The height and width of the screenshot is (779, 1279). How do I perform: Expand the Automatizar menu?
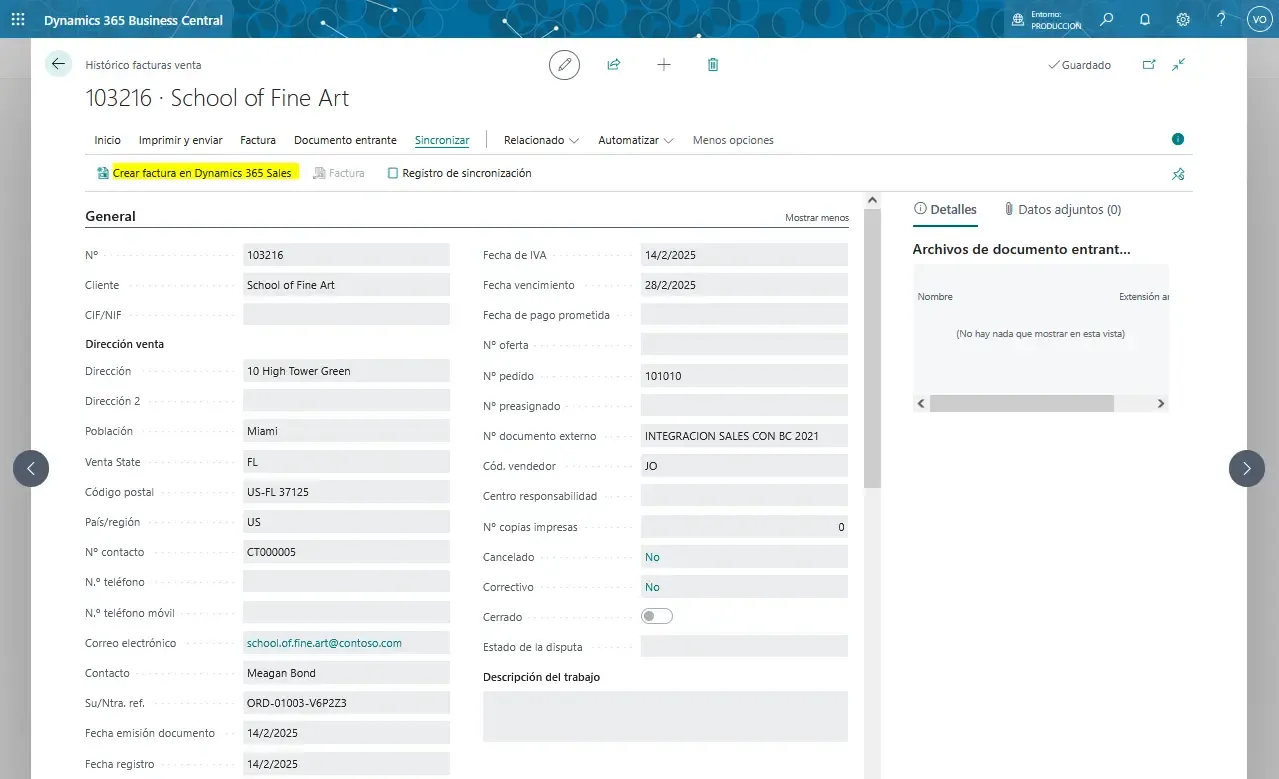(x=635, y=140)
